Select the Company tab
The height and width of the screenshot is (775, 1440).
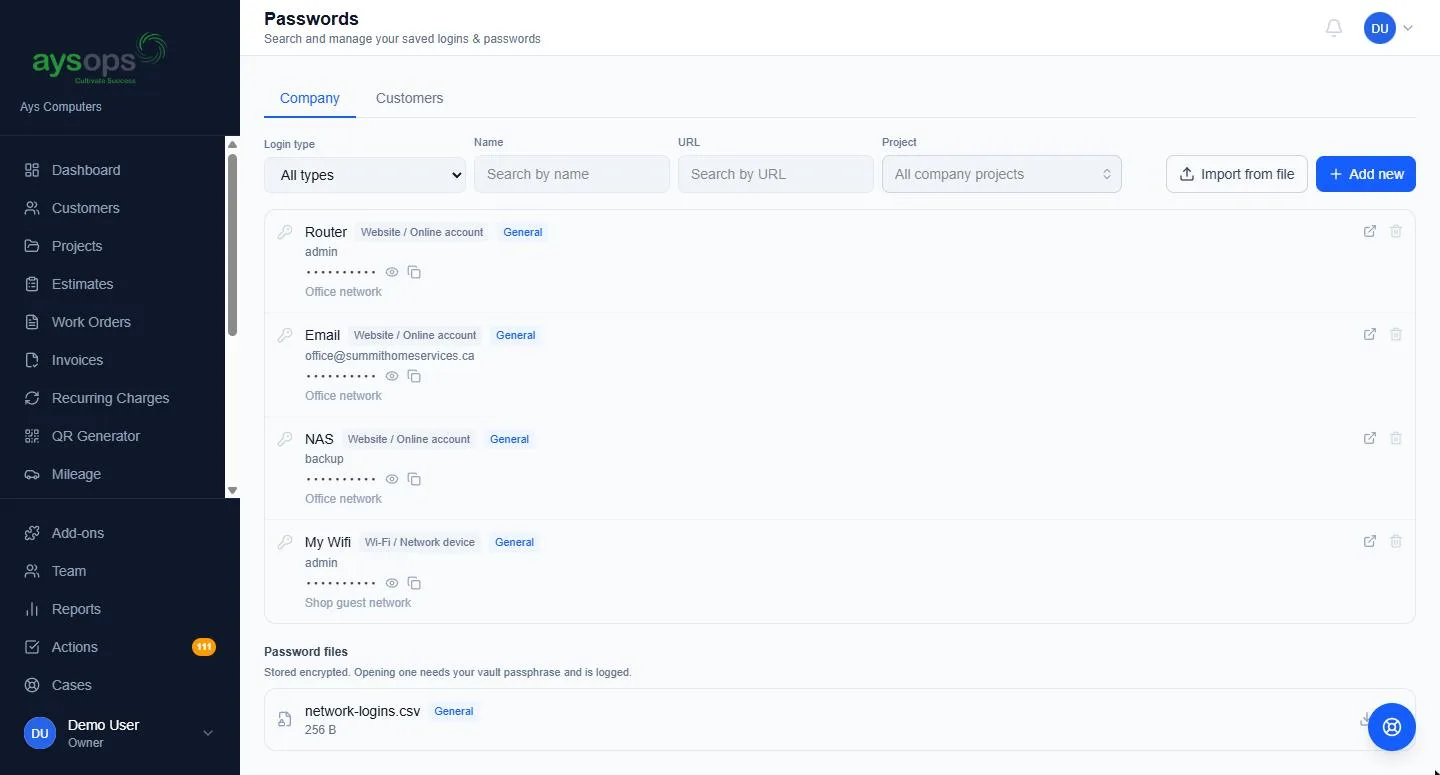[310, 98]
